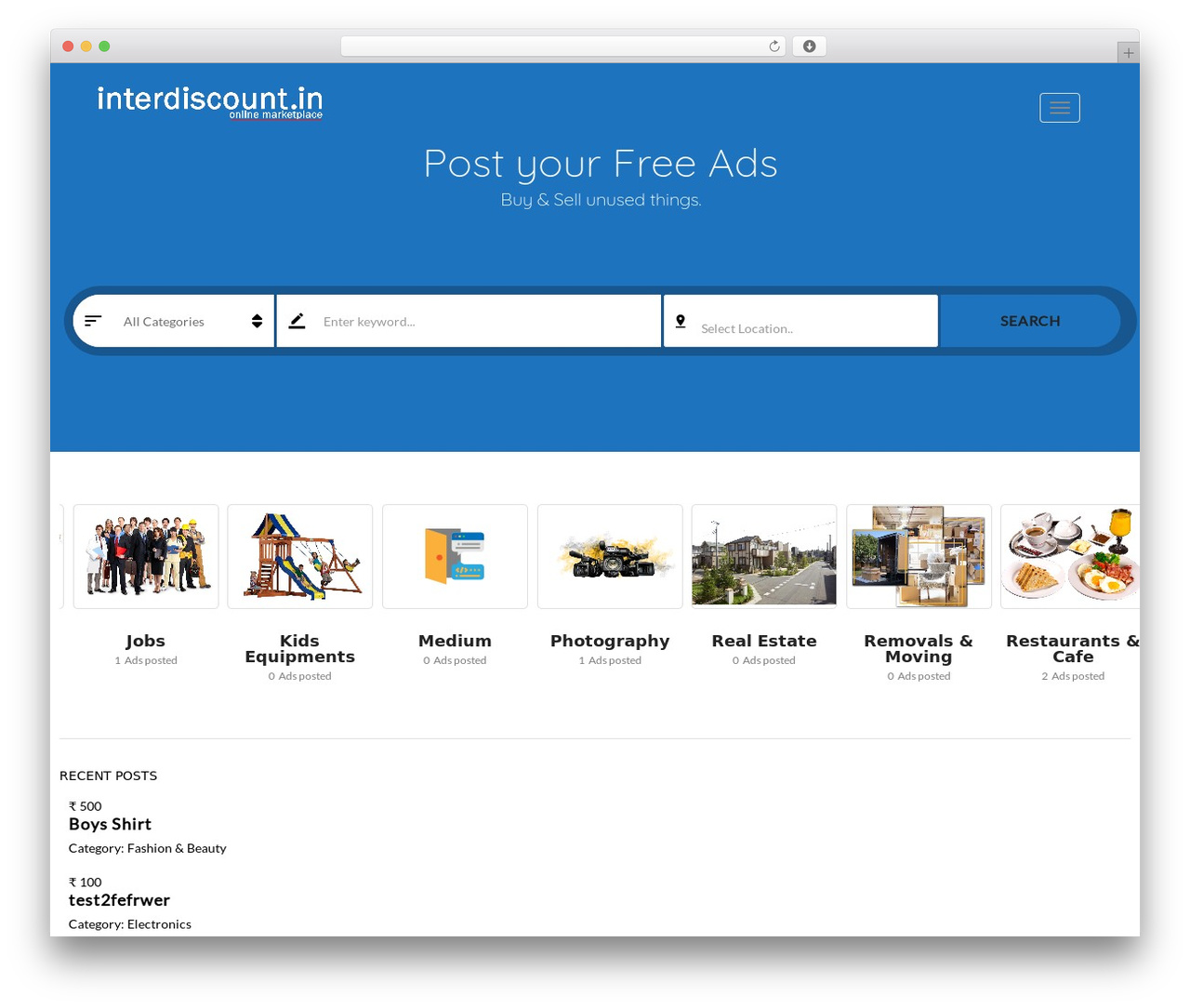Image resolution: width=1190 pixels, height=1008 pixels.
Task: Click the '₹ 100' price text
Action: click(85, 882)
